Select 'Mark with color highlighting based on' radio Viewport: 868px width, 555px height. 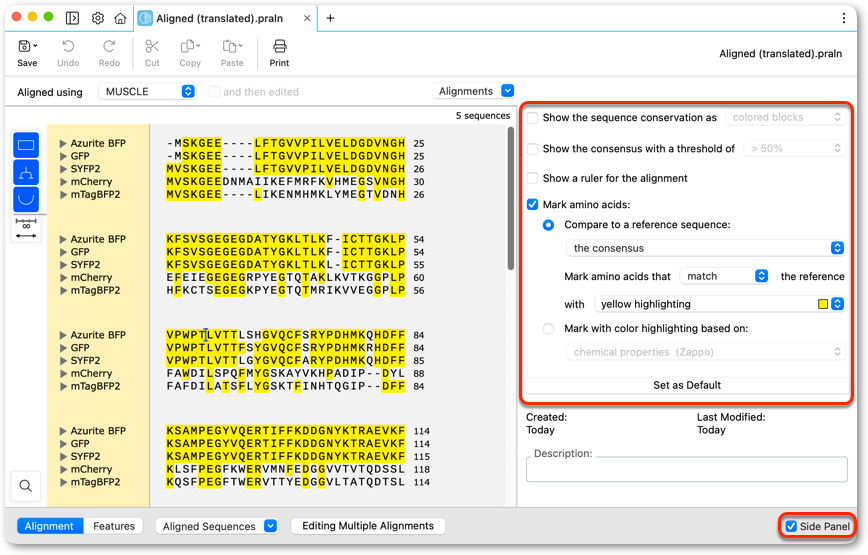548,329
